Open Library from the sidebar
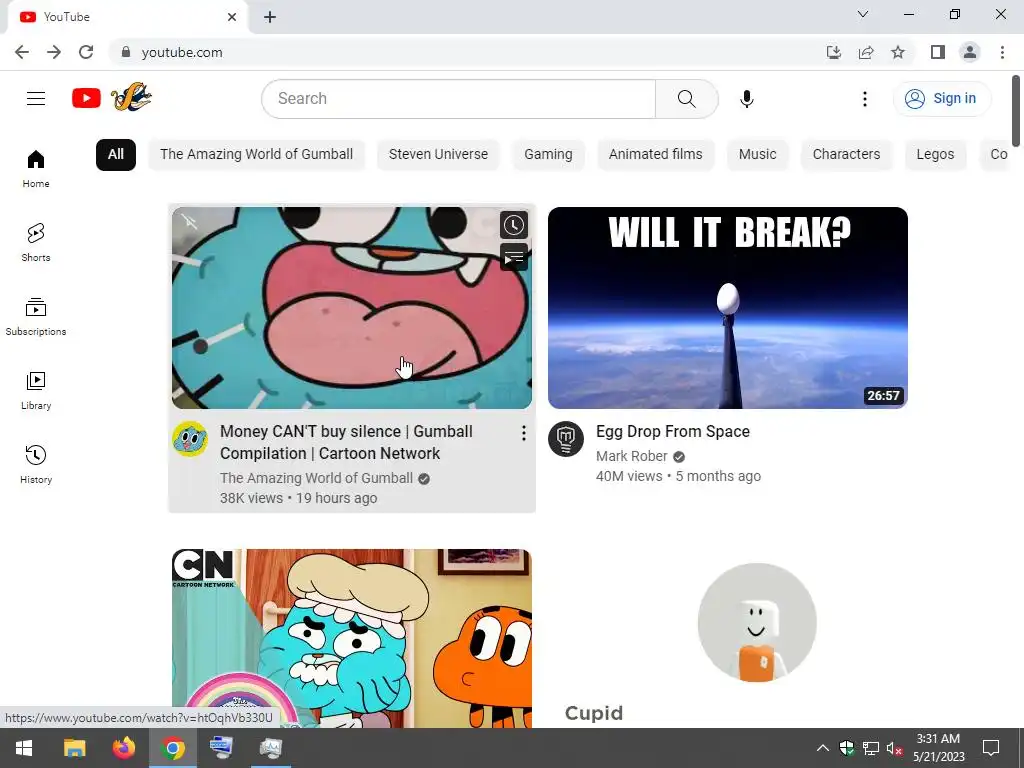This screenshot has width=1024, height=768. tap(36, 391)
